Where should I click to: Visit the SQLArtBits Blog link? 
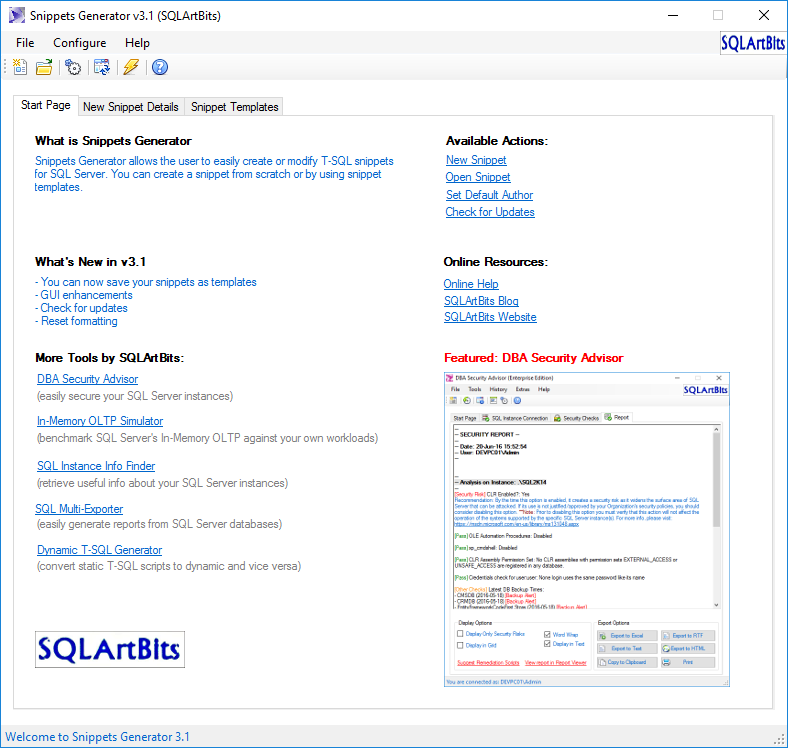(x=481, y=301)
